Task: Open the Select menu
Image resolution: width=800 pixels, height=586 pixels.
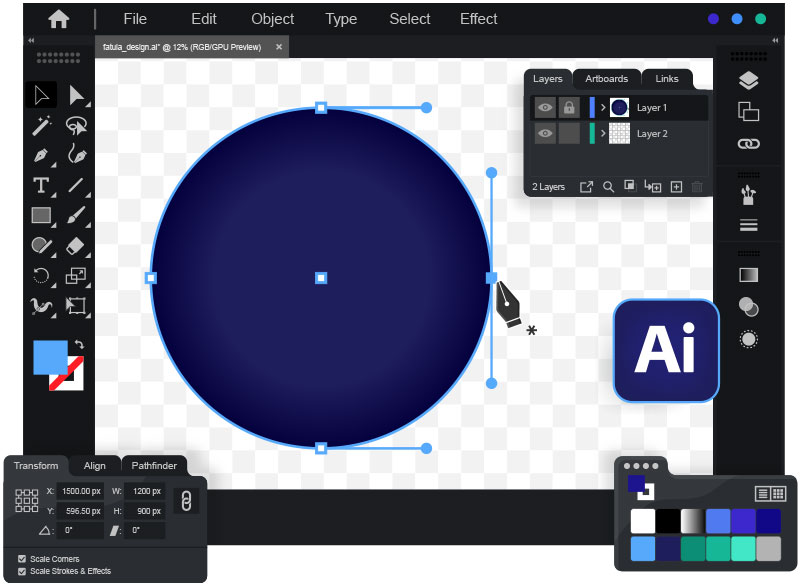Action: coord(410,19)
